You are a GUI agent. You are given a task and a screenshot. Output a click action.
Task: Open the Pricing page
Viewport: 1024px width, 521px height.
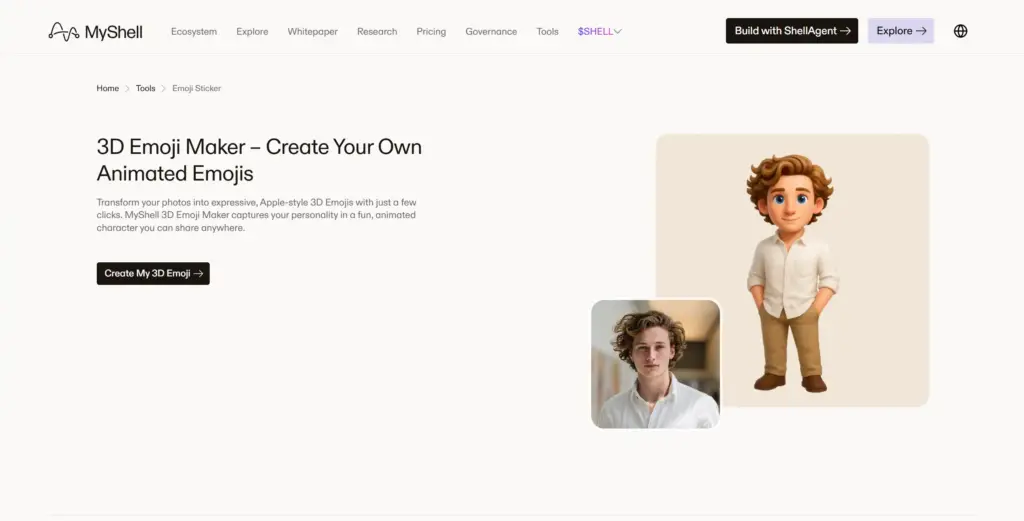coord(431,31)
